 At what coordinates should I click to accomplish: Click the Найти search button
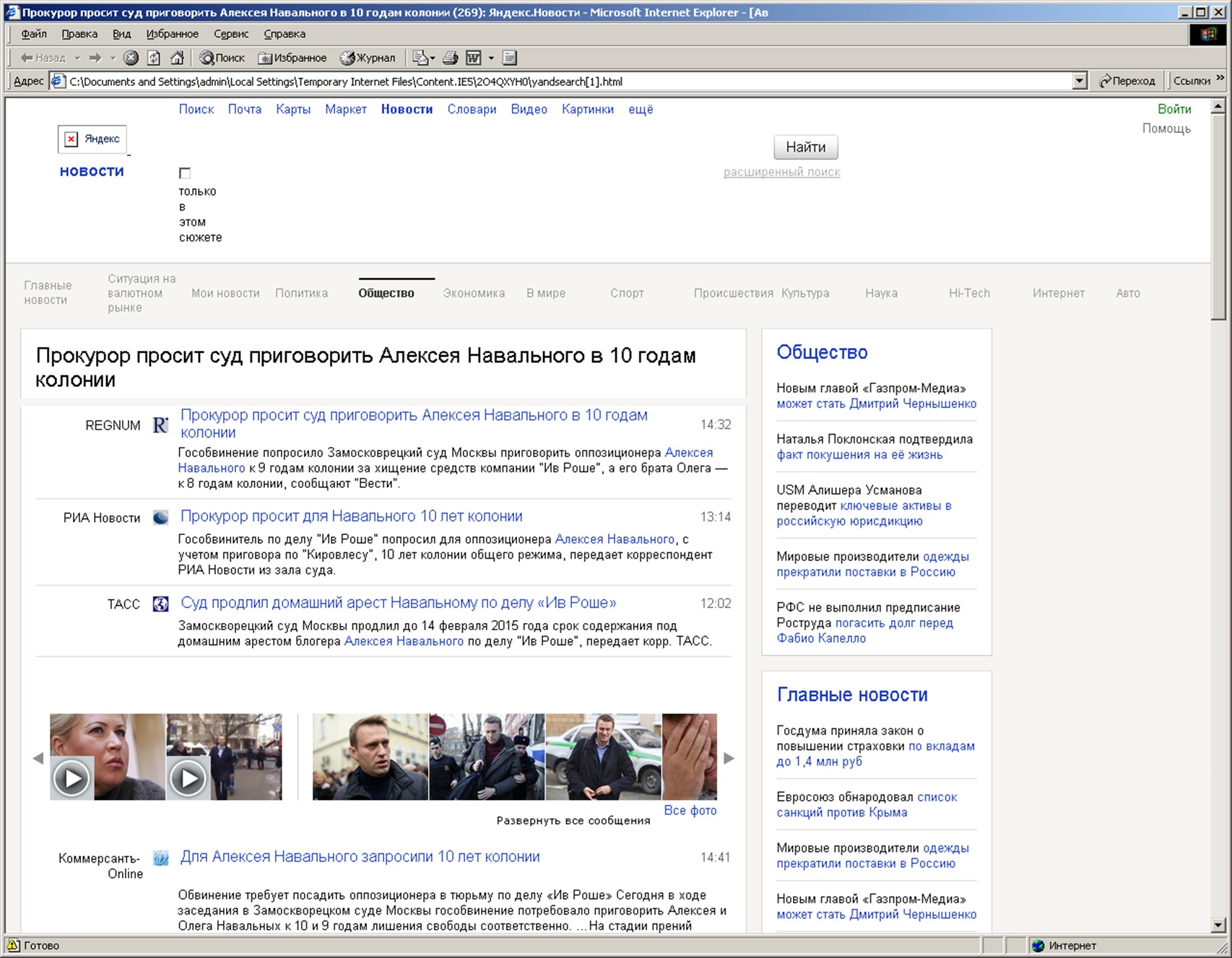[x=805, y=147]
